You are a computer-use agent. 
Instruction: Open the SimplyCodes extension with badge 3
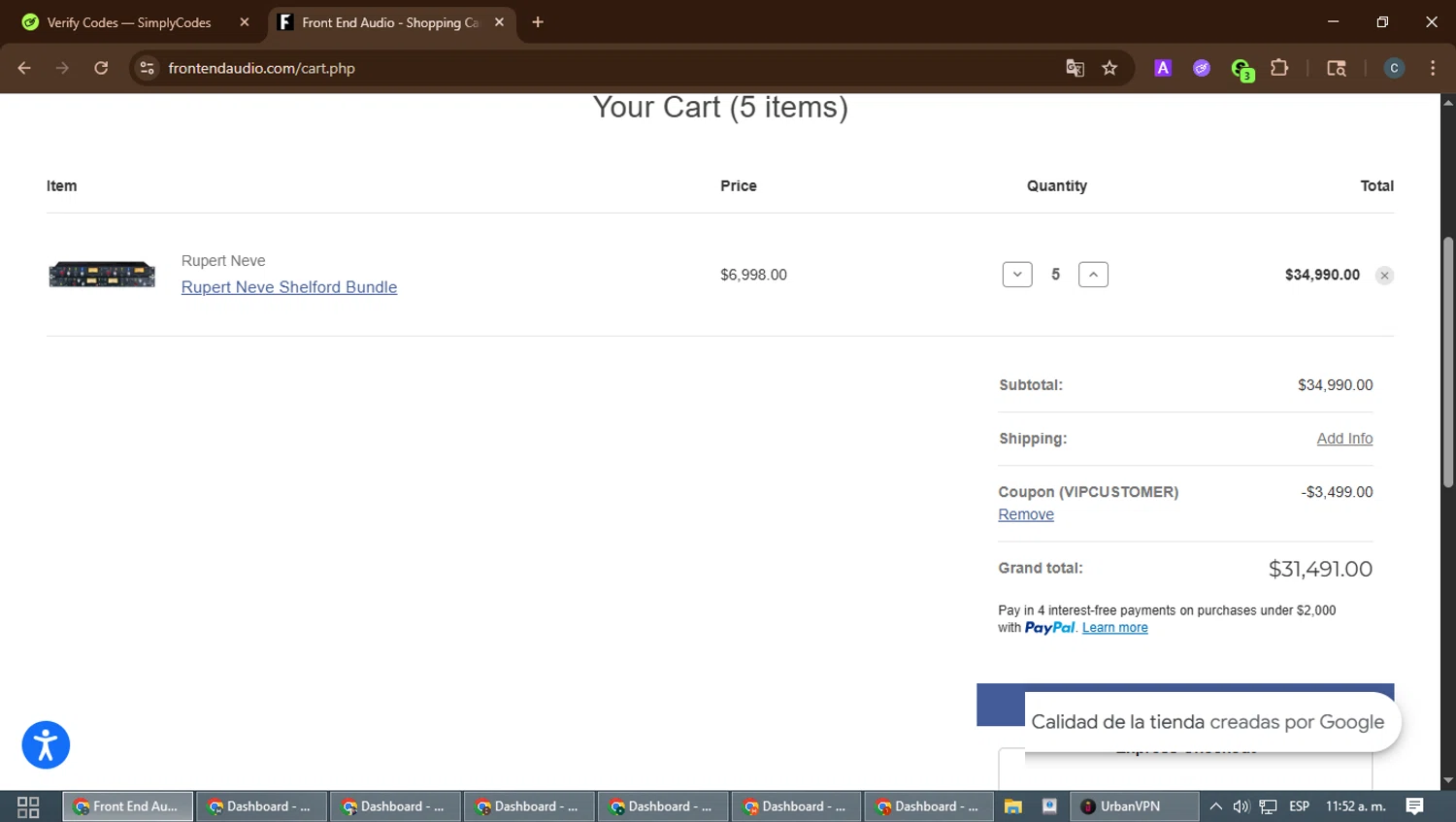[1241, 69]
